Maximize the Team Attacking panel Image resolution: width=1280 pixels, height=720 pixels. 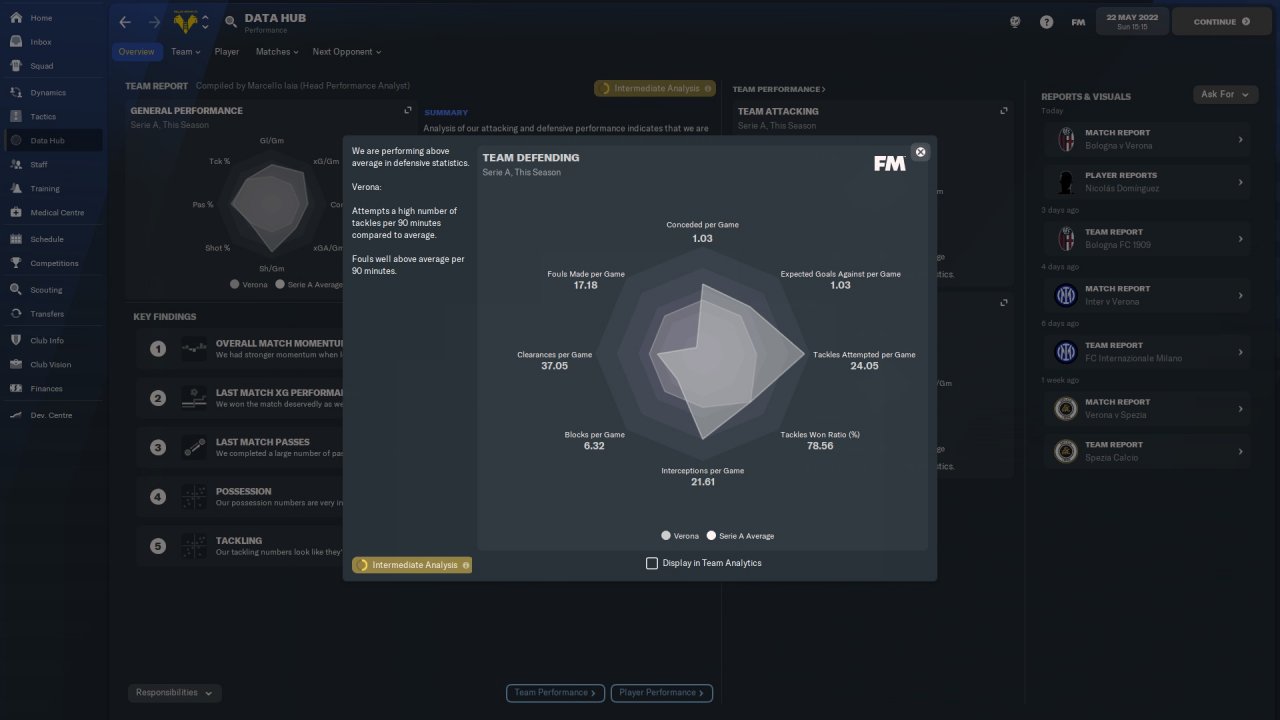pos(1004,111)
